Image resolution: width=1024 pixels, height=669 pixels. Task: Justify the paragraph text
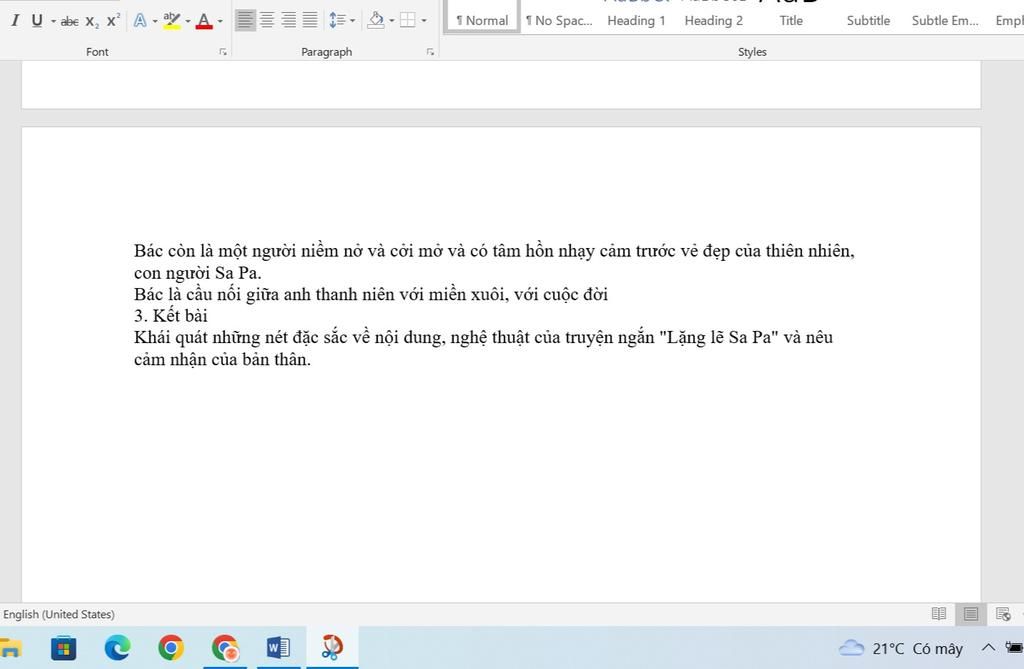coord(310,20)
